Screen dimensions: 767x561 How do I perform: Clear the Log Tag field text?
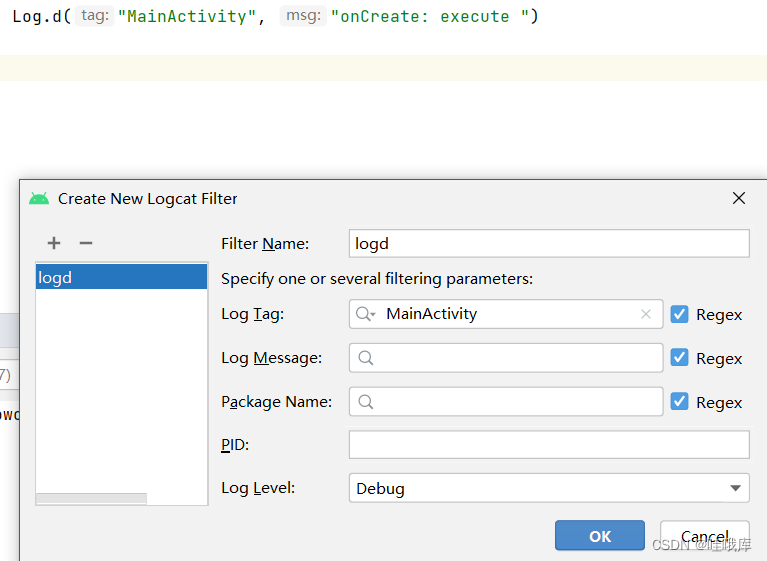coord(646,314)
